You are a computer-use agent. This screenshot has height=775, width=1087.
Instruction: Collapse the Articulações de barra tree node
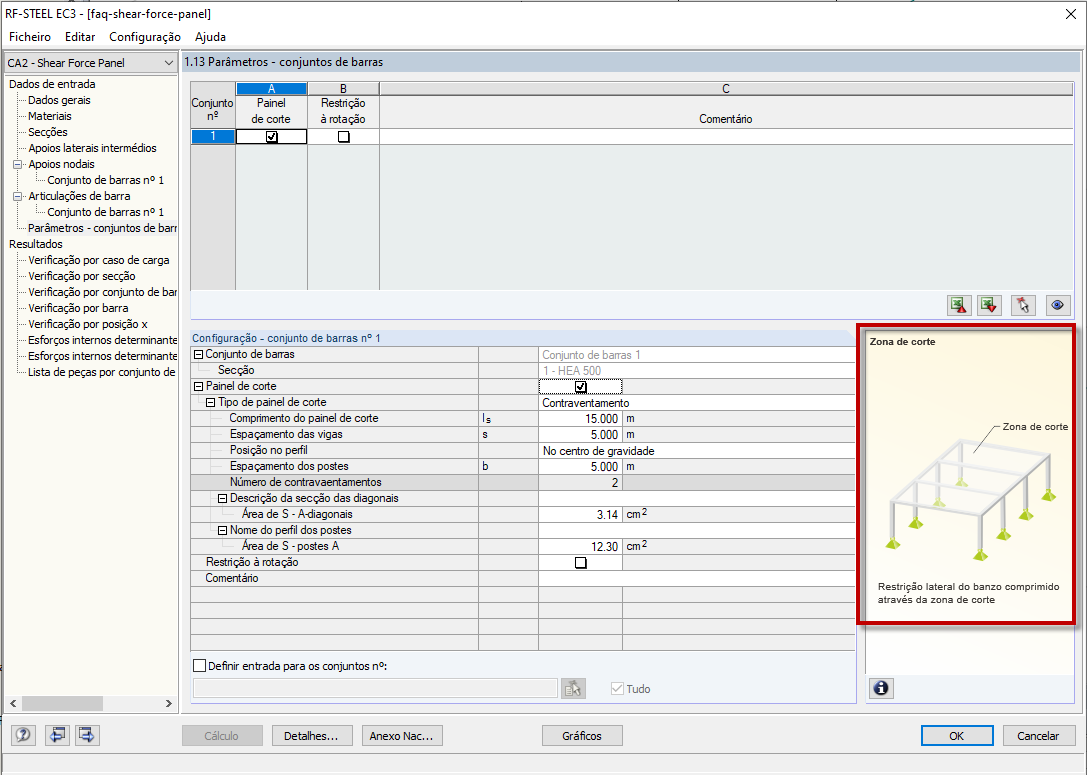point(17,196)
